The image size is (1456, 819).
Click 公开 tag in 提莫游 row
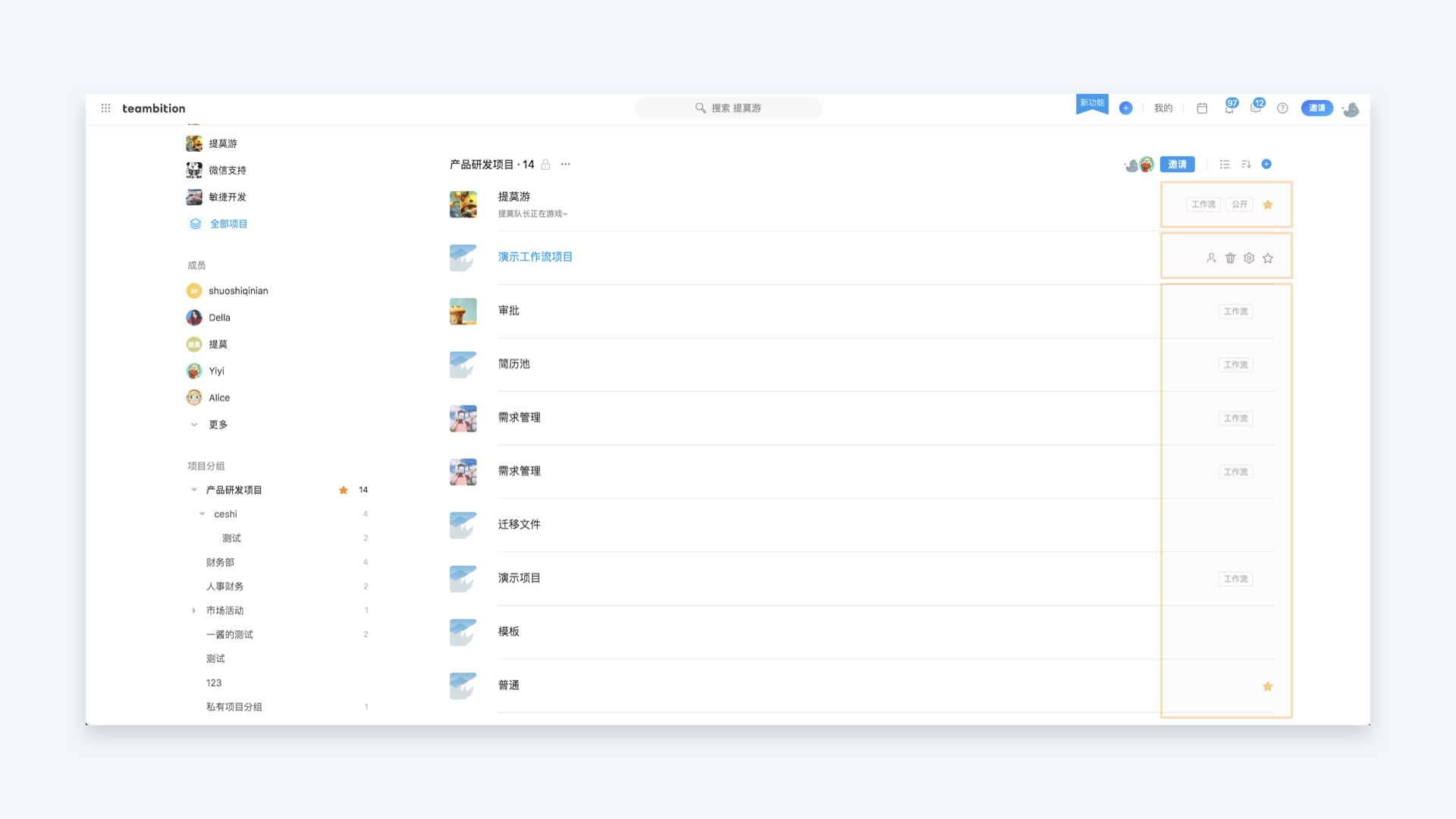1240,205
